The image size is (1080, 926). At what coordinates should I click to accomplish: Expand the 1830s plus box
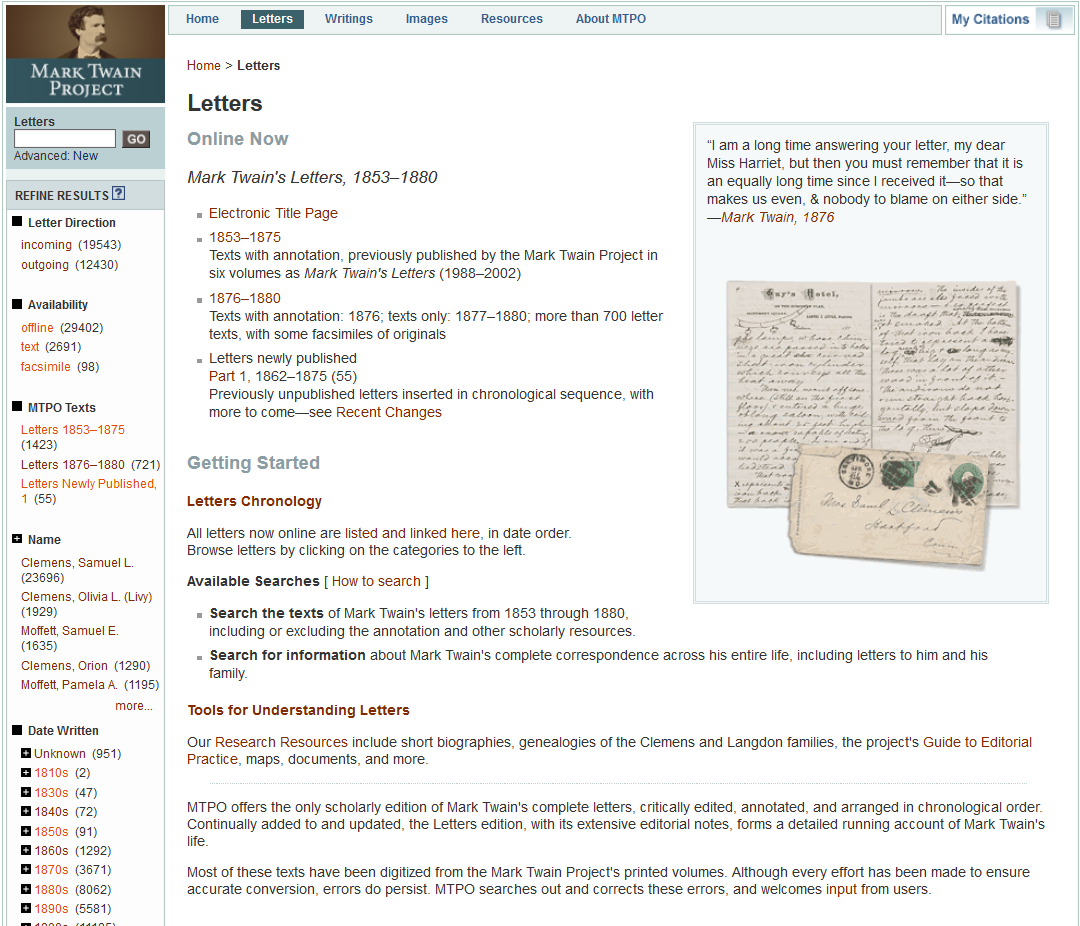(x=26, y=792)
